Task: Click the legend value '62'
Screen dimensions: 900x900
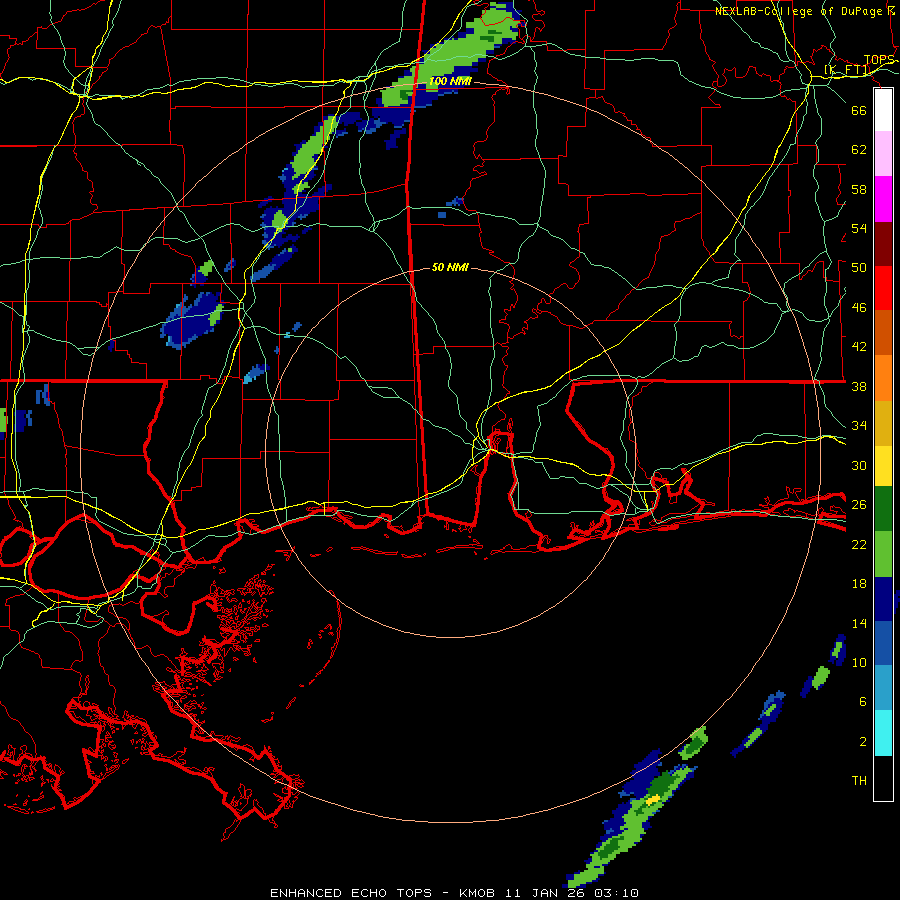Action: (x=859, y=149)
